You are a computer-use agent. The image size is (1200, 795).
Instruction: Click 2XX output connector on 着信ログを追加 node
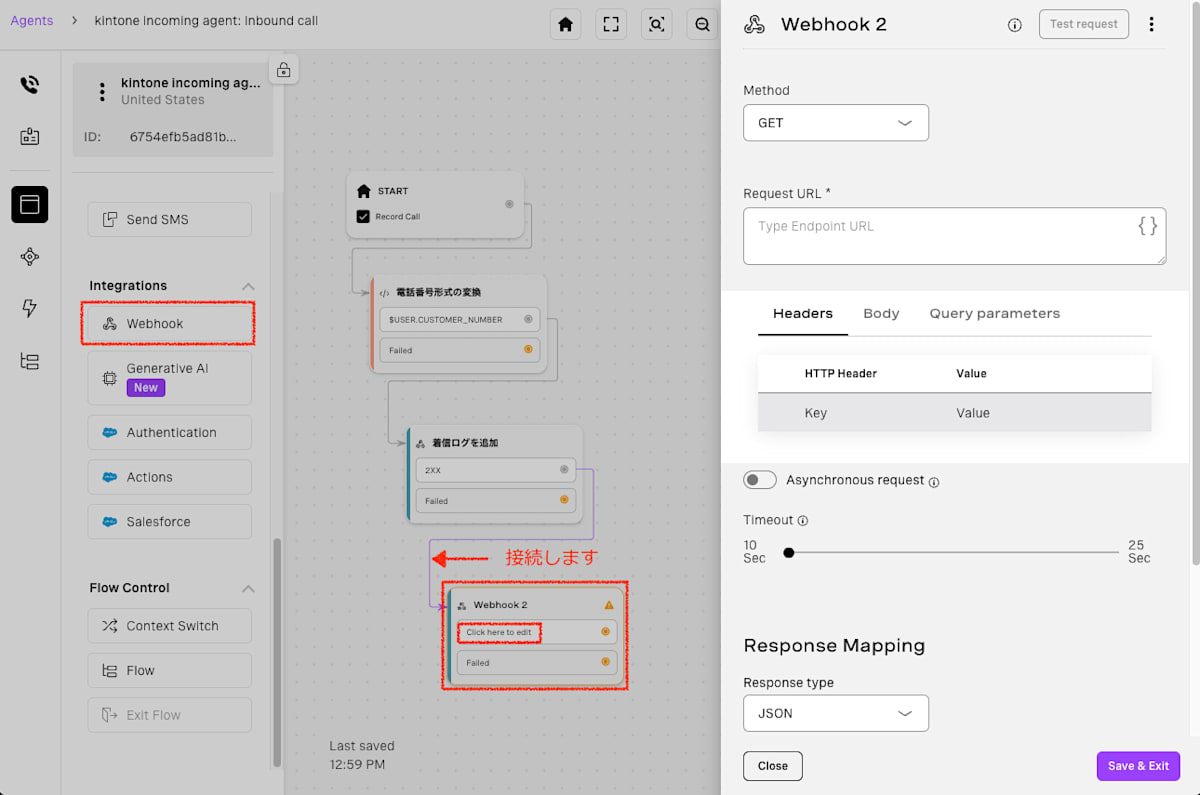pos(564,469)
